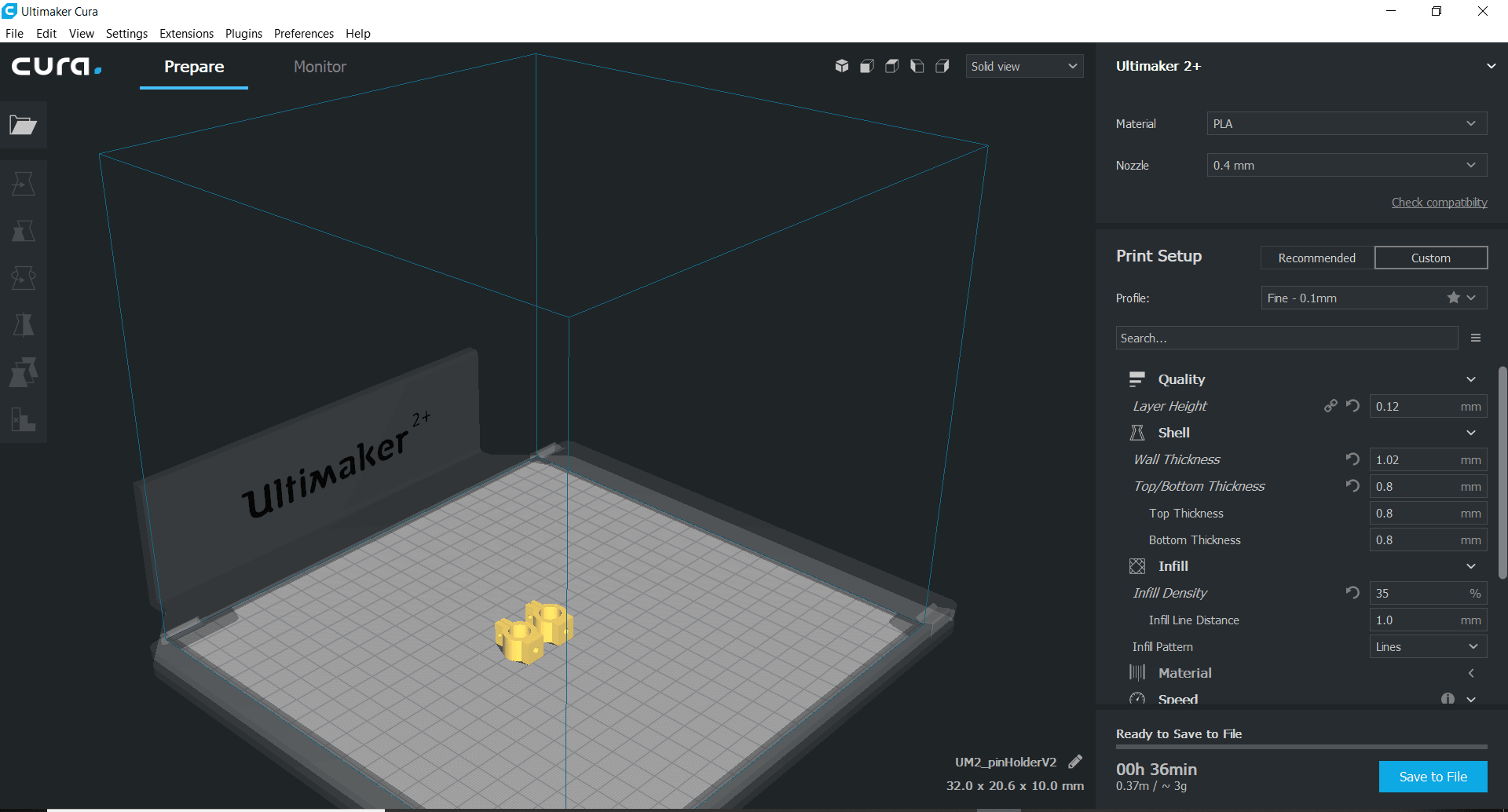Viewport: 1508px width, 812px height.
Task: Select the Scale tool in the sidebar
Action: coord(23,231)
